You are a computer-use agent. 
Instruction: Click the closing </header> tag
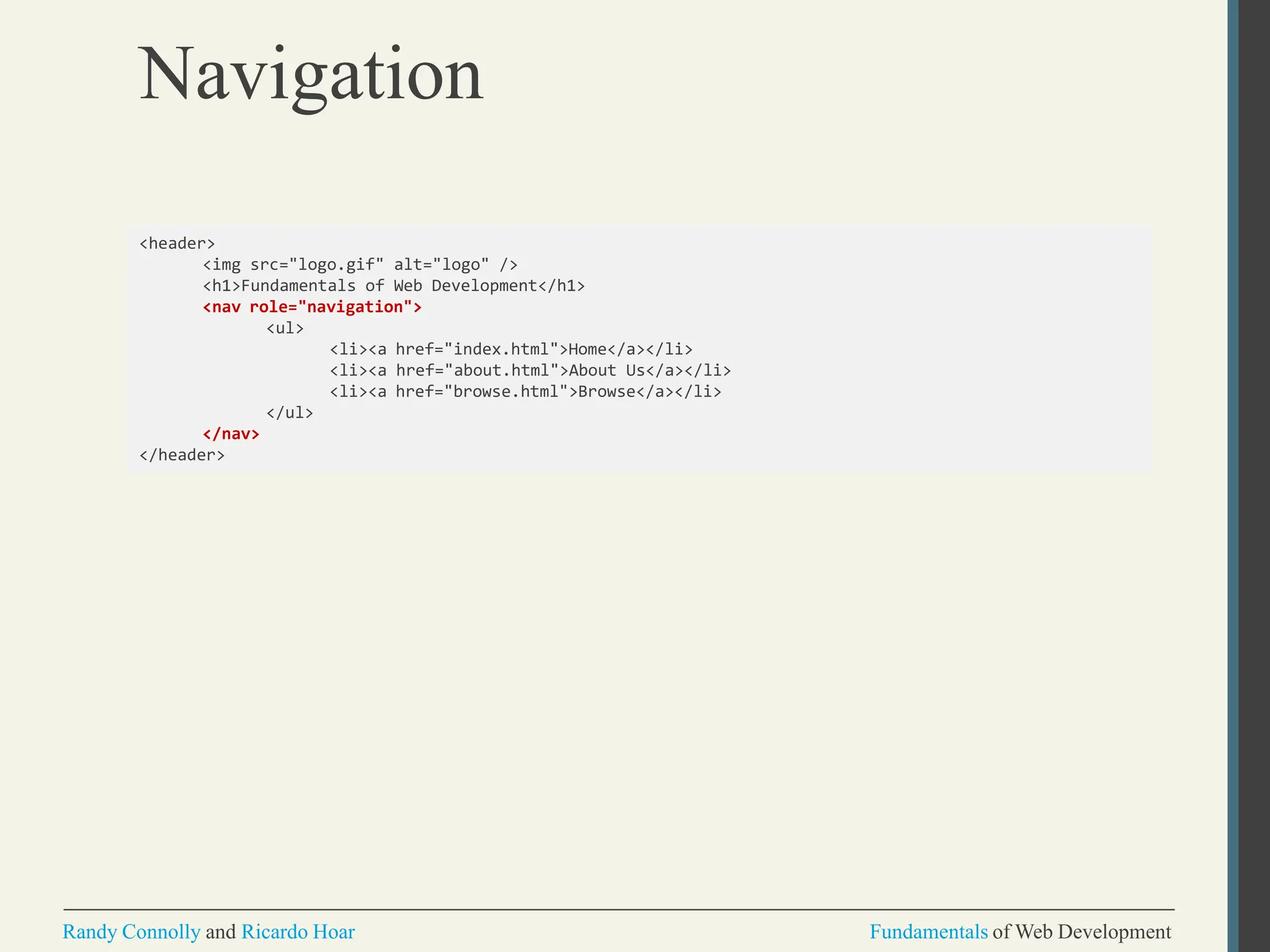pyautogui.click(x=182, y=455)
